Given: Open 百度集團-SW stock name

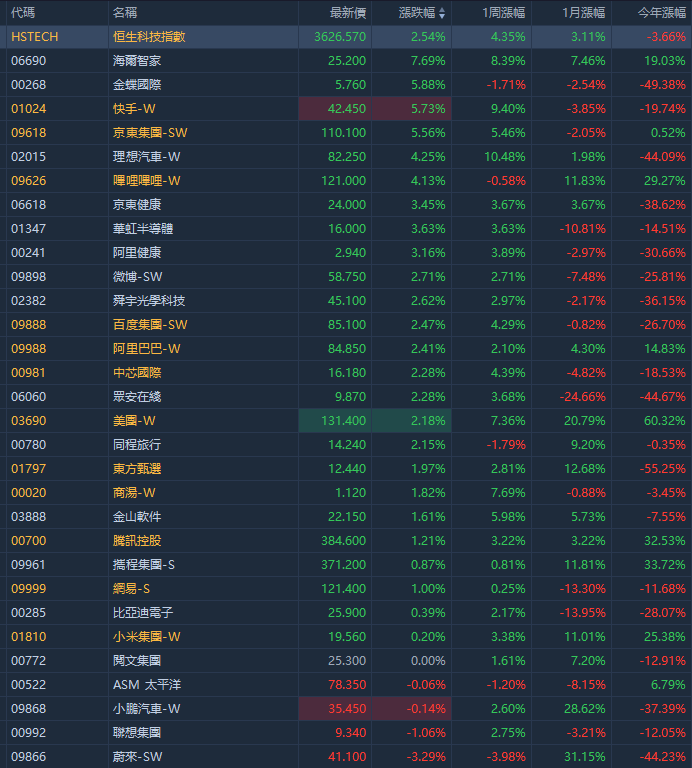Looking at the screenshot, I should click(x=150, y=325).
